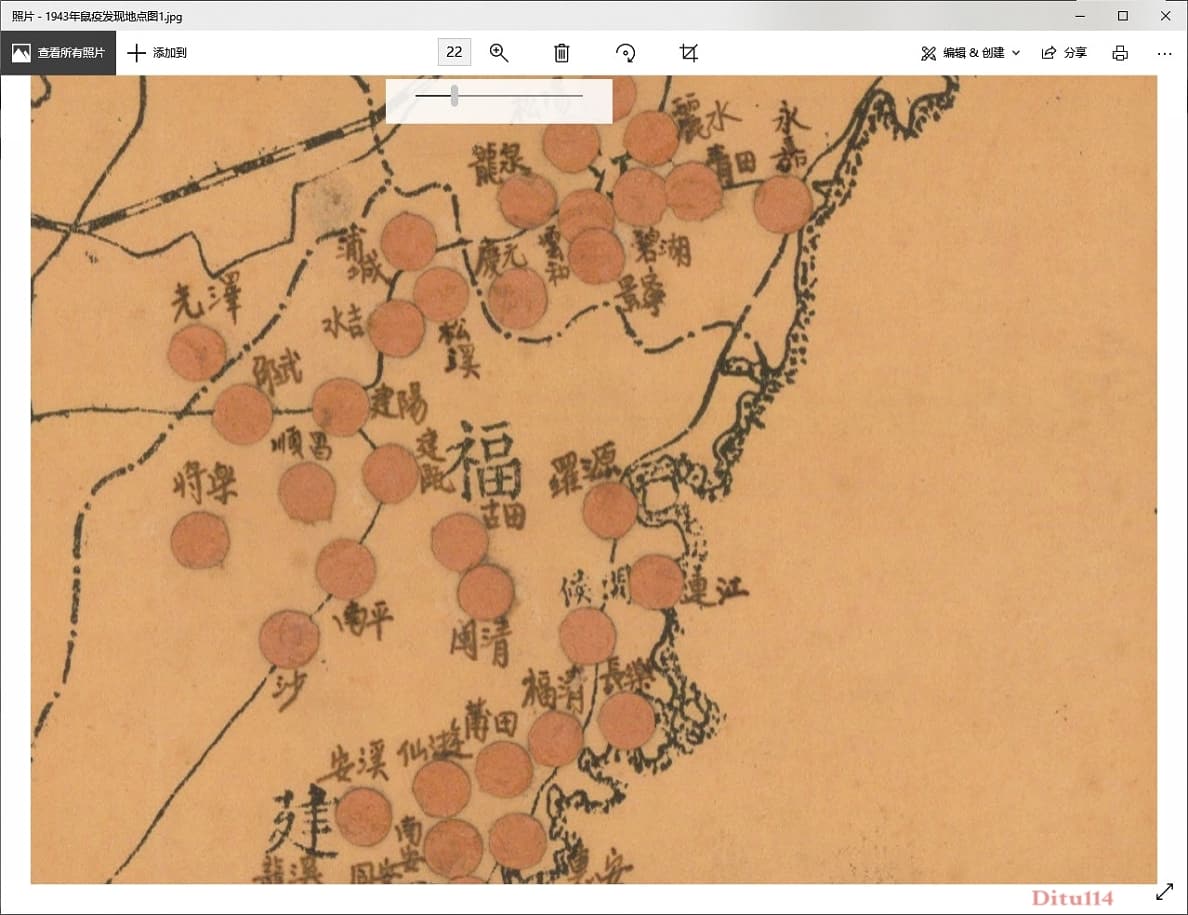The height and width of the screenshot is (915, 1188).
Task: Click the photo gallery icon beside 查看所有照片
Action: click(21, 52)
